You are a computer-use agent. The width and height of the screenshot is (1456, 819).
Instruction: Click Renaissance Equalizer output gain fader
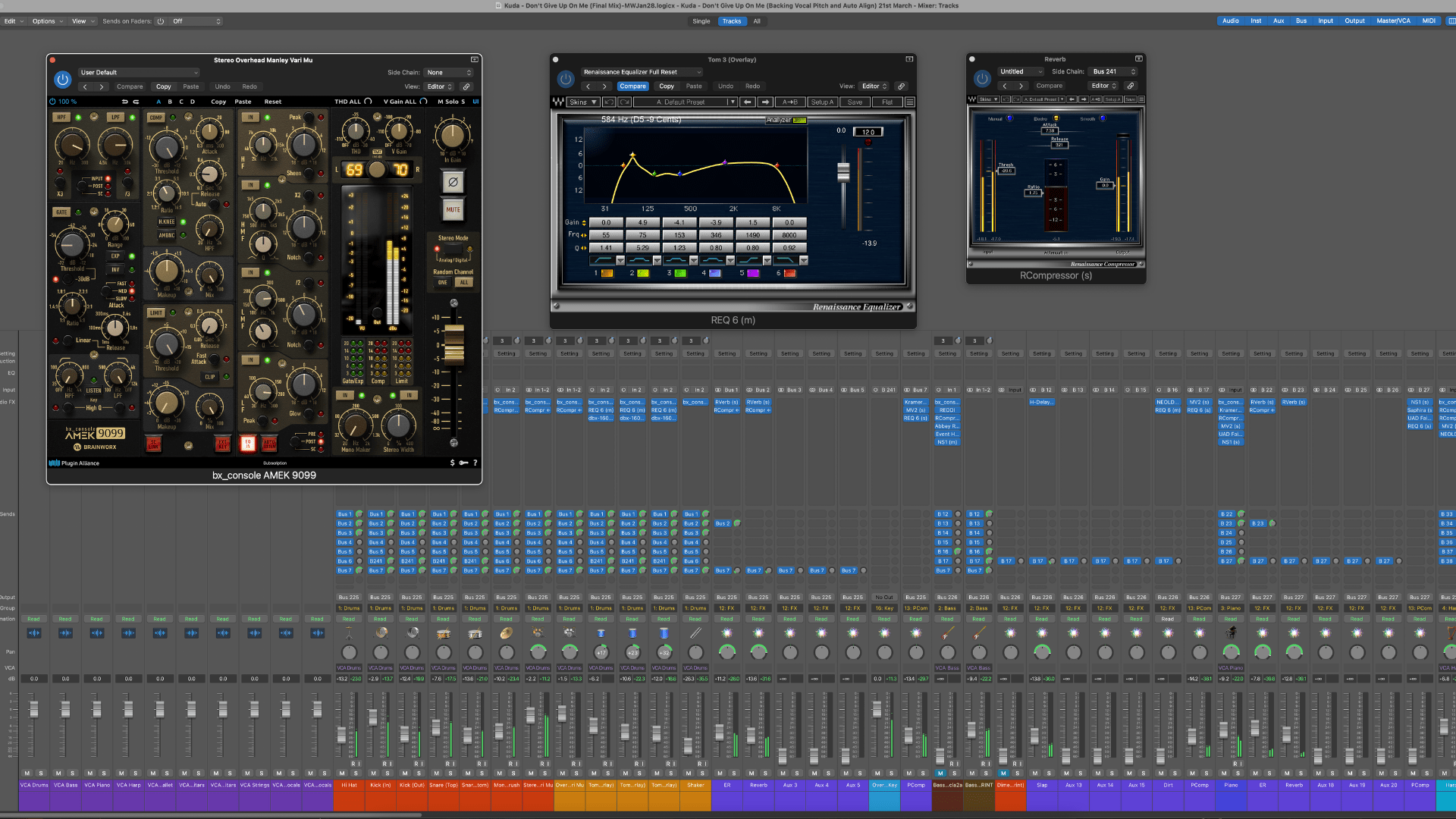843,172
